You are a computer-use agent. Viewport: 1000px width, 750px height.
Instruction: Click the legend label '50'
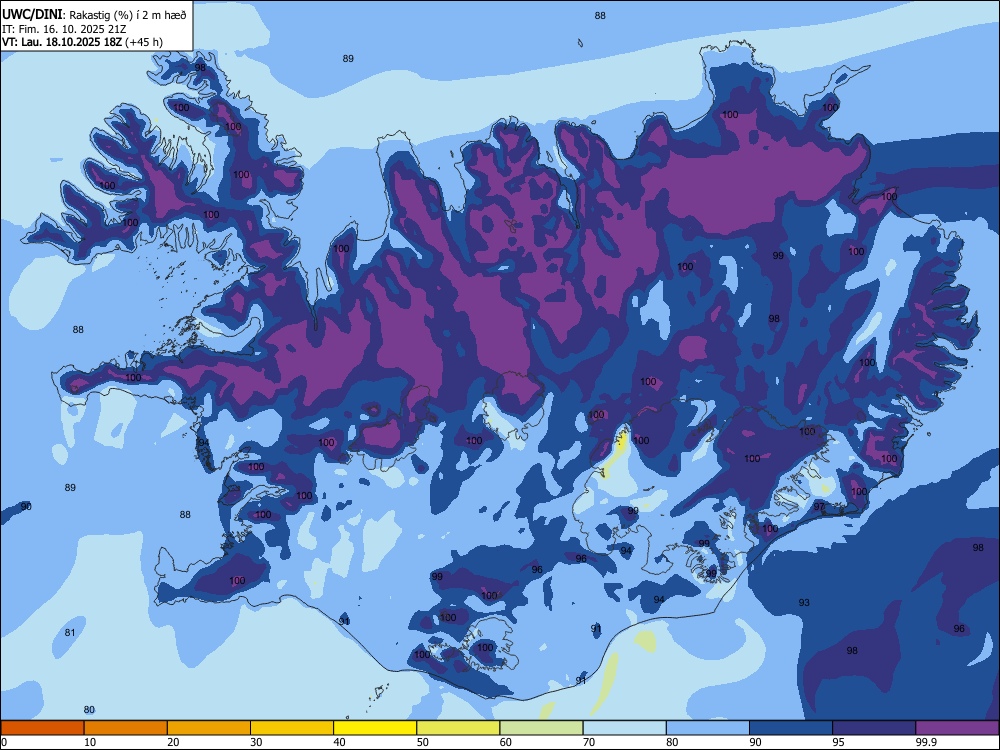[x=423, y=742]
